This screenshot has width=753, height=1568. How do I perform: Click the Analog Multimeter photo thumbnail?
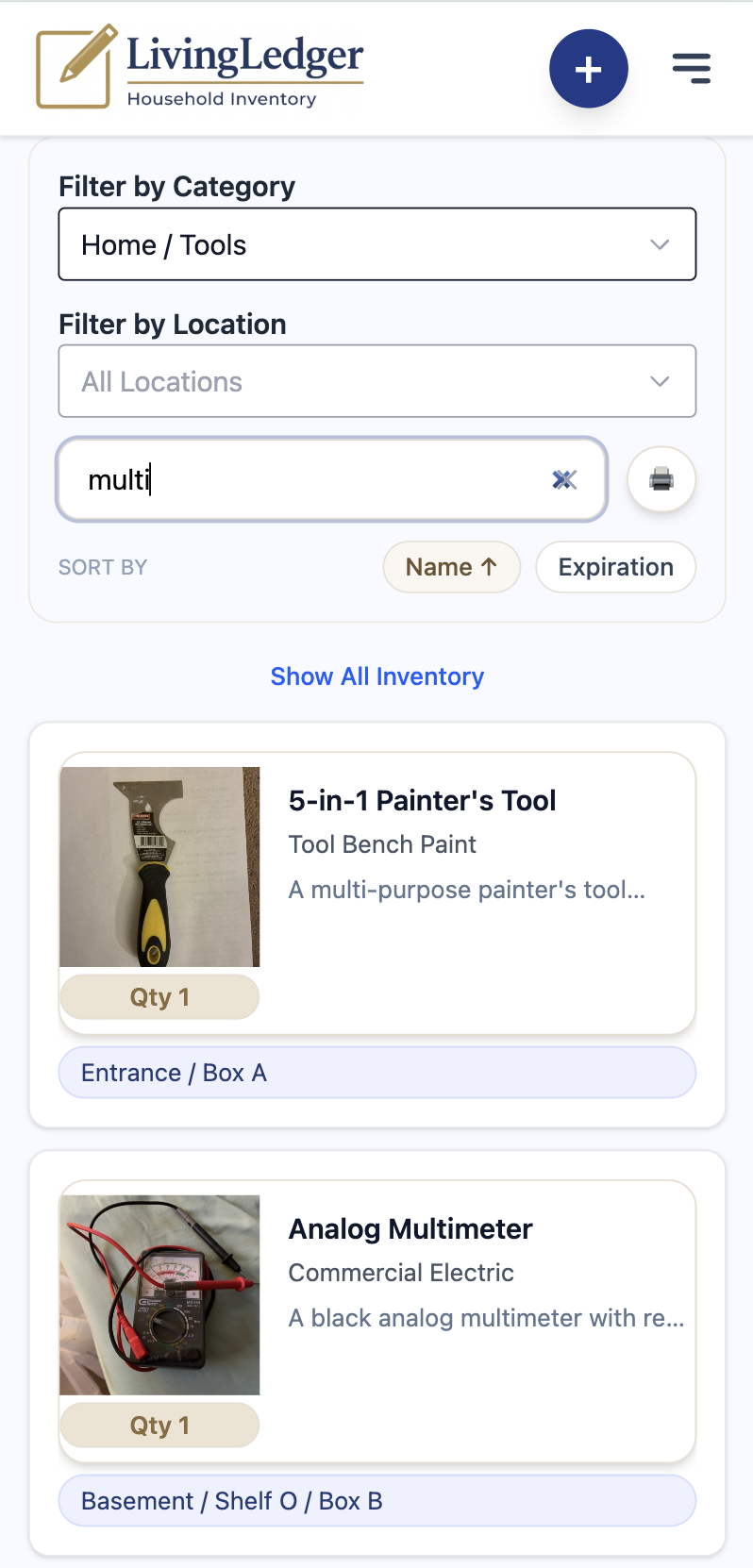coord(159,1293)
